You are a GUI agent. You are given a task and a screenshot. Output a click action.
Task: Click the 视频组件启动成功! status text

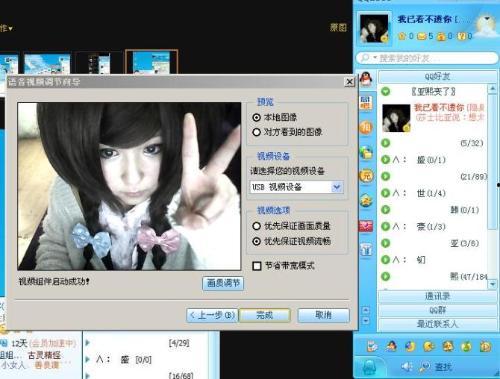54,281
